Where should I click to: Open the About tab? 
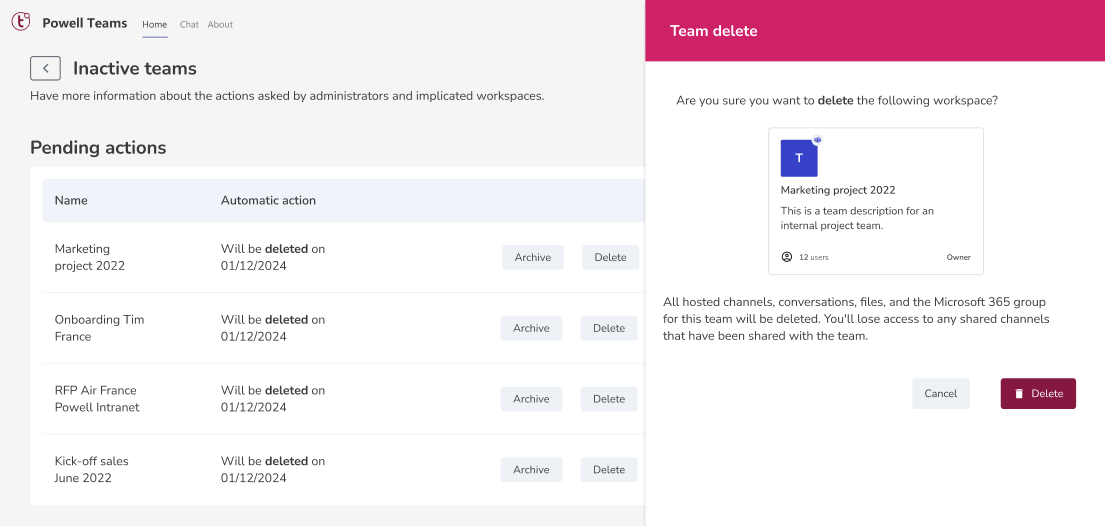click(x=221, y=24)
